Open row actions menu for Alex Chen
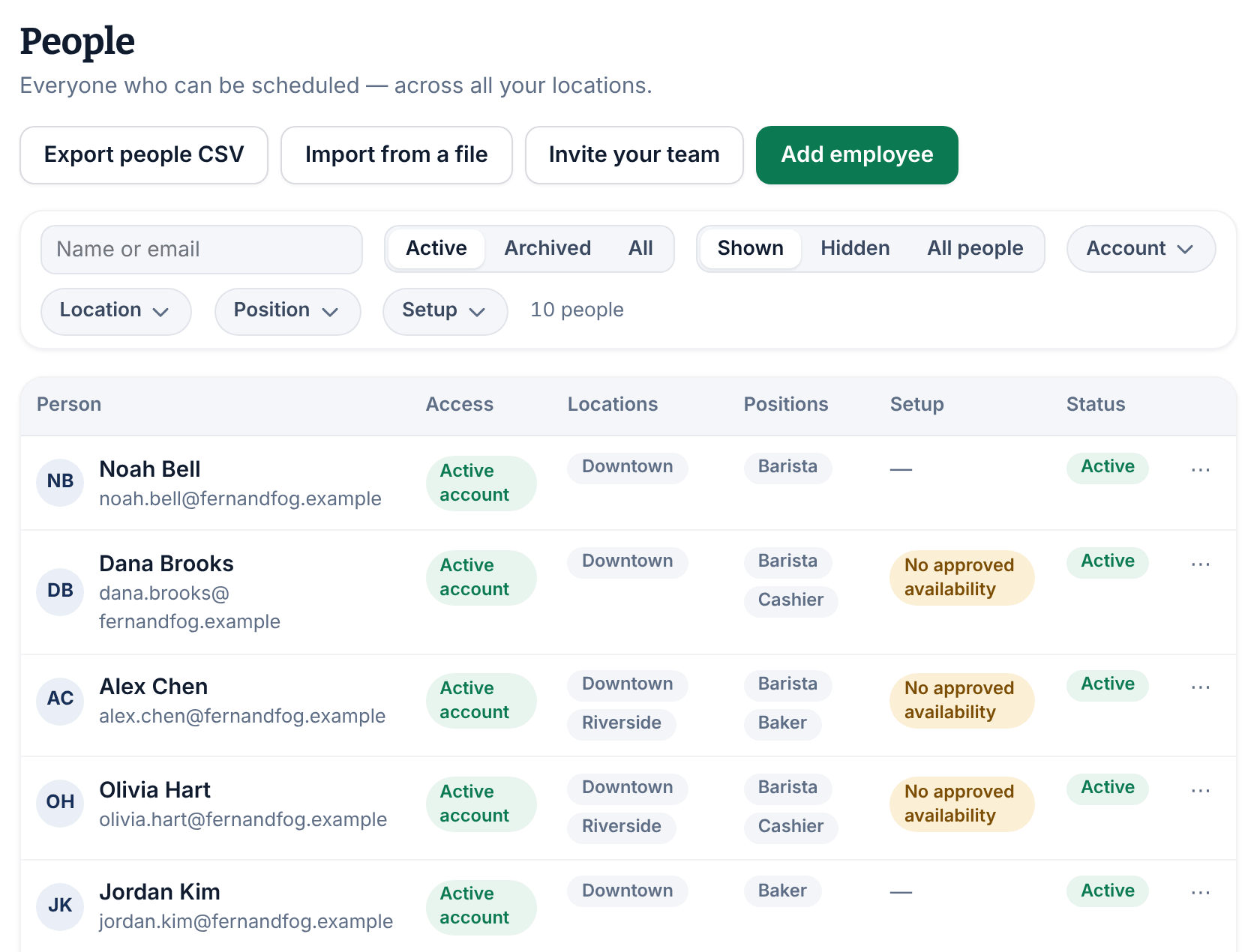 (1200, 687)
